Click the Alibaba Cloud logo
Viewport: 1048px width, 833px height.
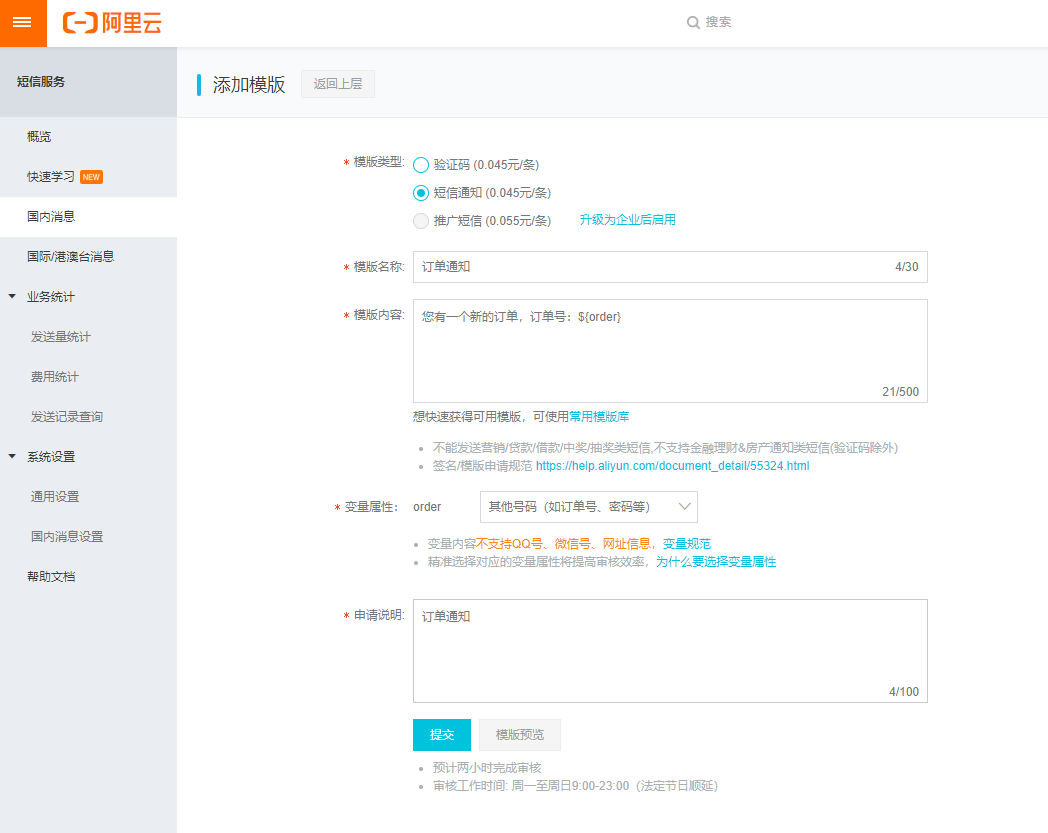point(111,23)
